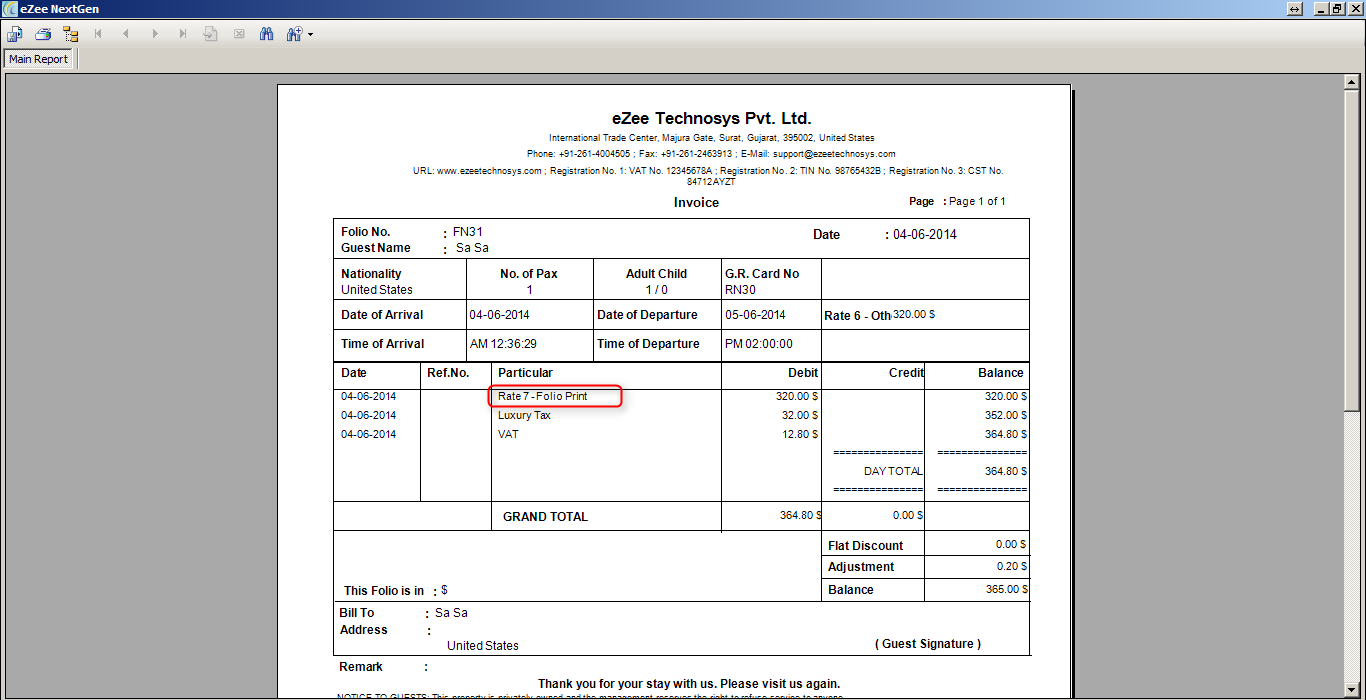Screen dimensions: 1366x700
Task: Click the DAY TOTAL label
Action: 893,471
